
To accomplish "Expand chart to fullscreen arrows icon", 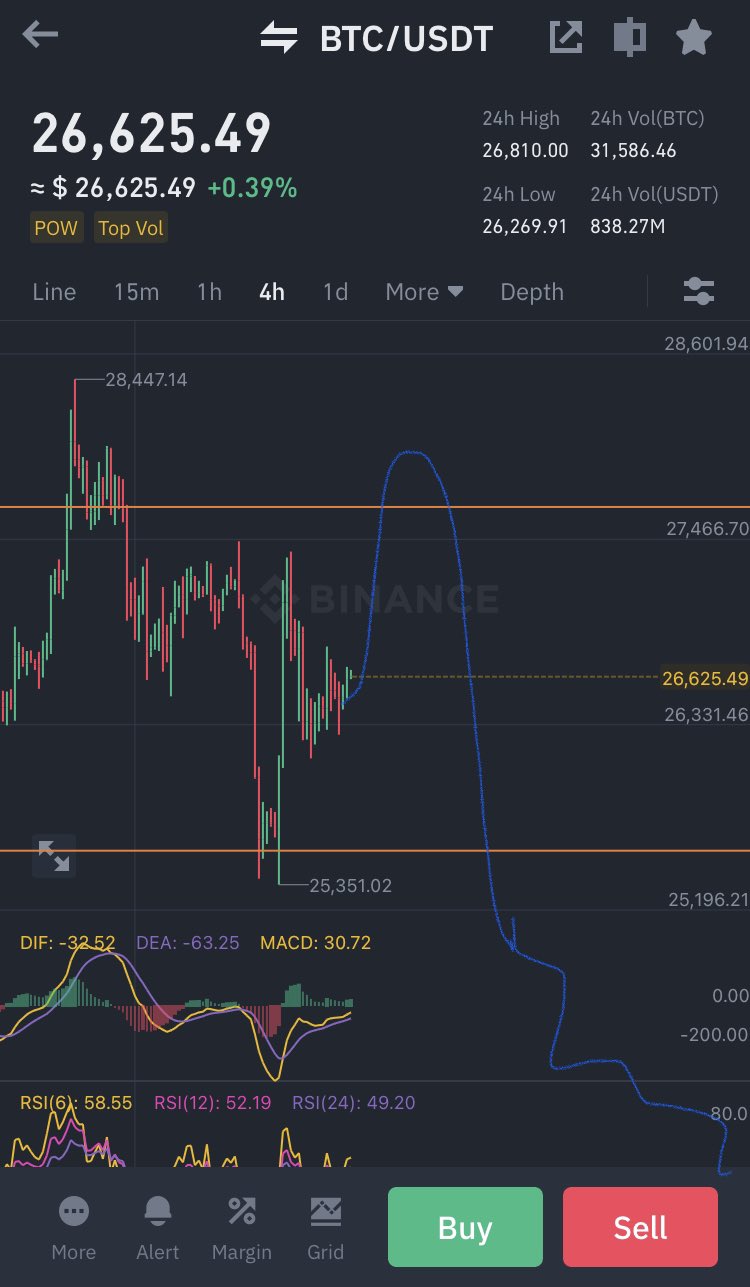I will (x=54, y=856).
